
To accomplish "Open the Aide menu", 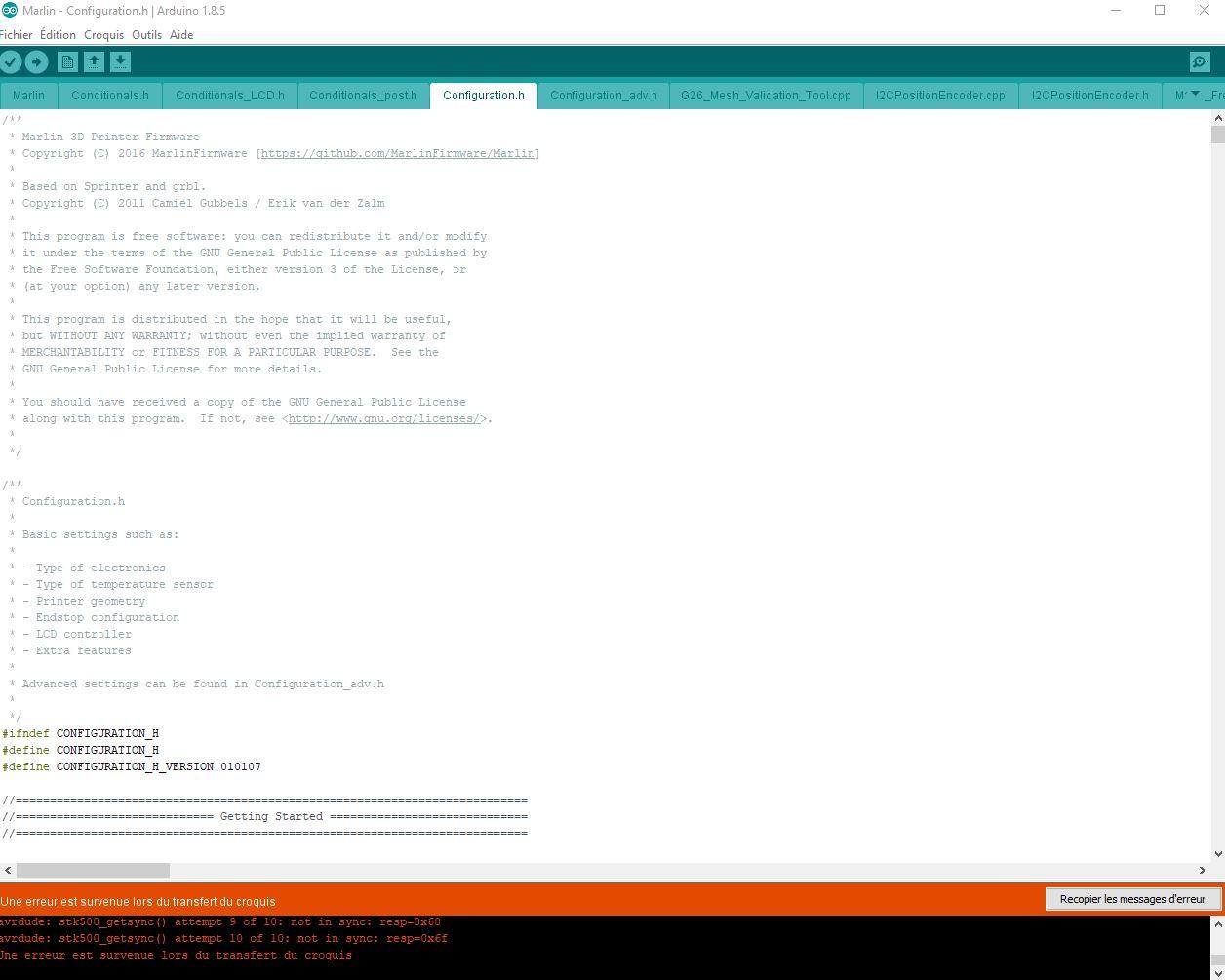I will [181, 34].
